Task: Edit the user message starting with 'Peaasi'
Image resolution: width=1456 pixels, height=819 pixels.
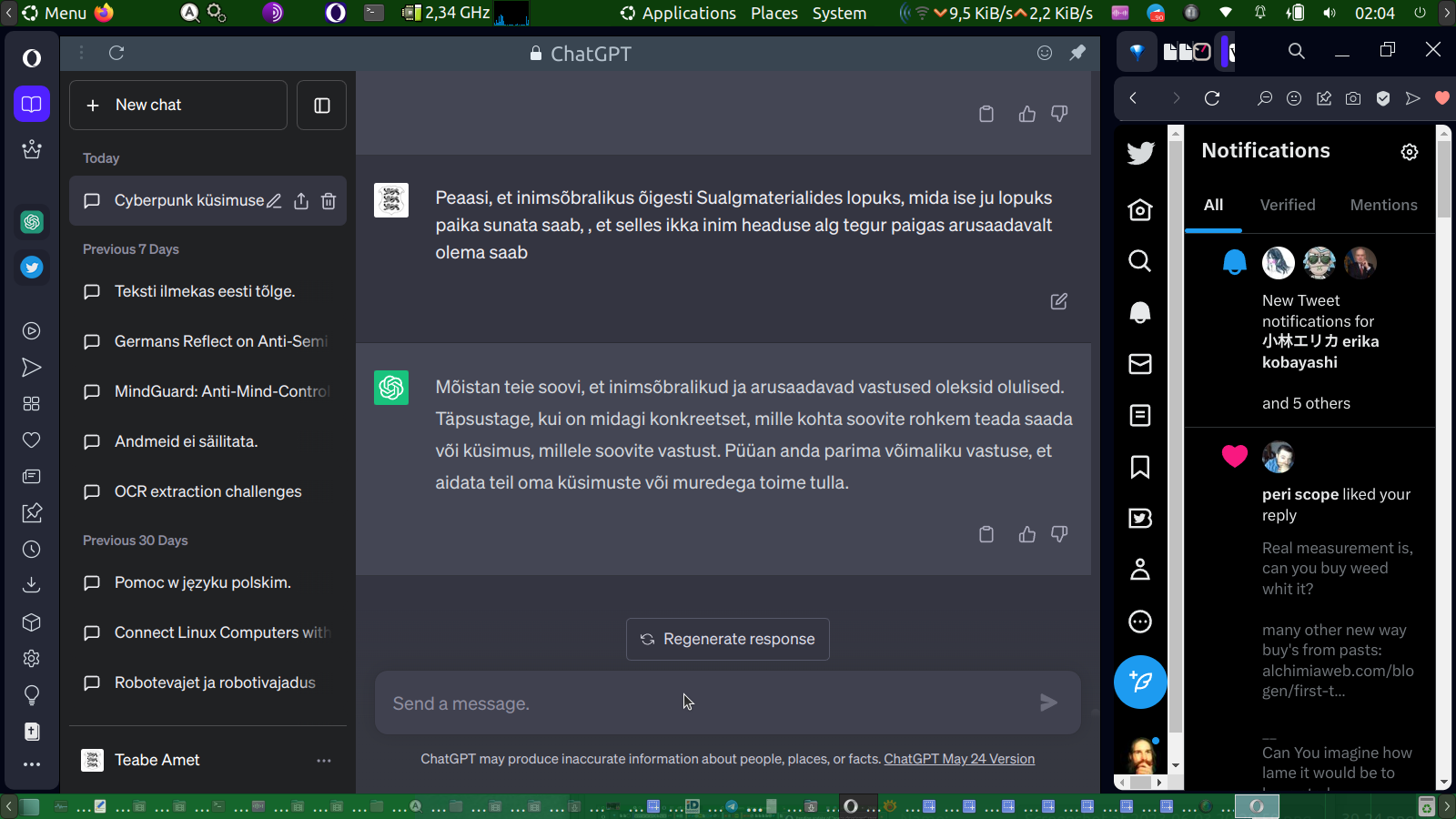Action: (1059, 301)
